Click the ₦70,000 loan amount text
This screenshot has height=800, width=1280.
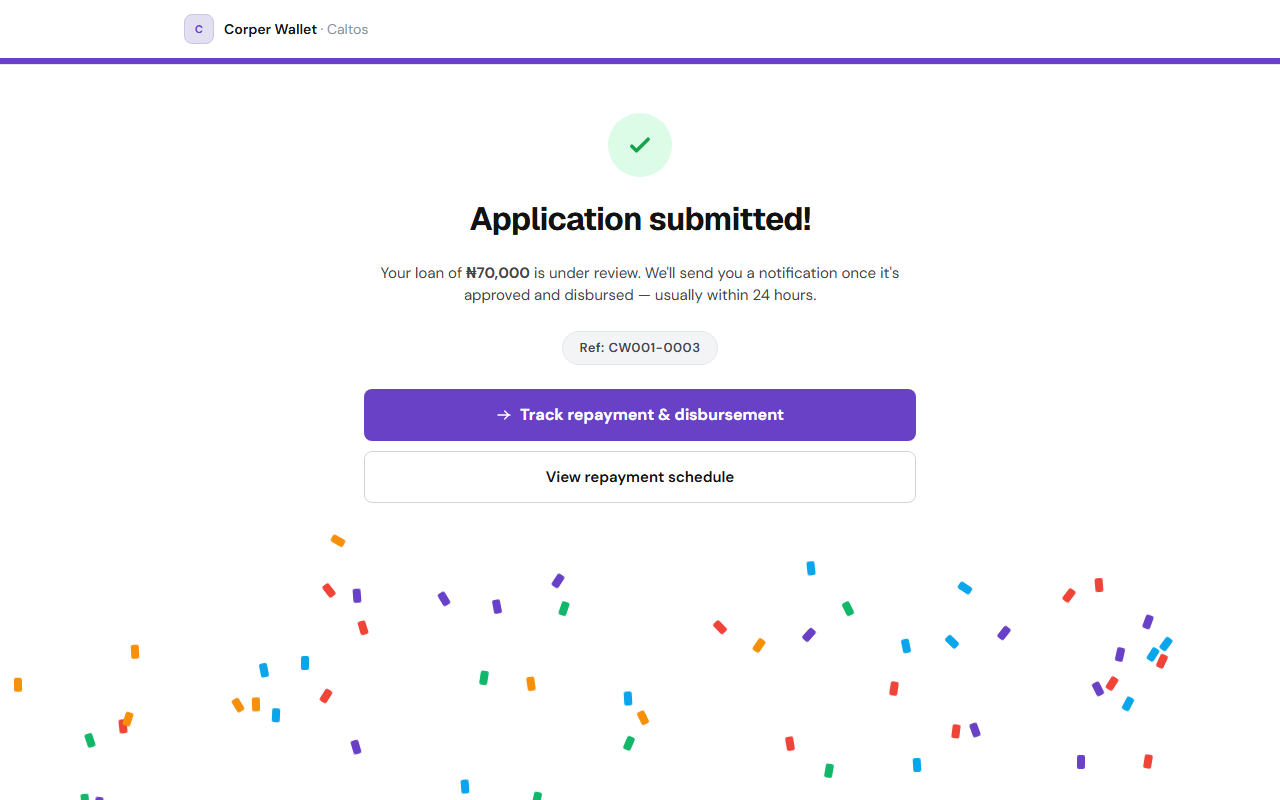click(x=498, y=273)
